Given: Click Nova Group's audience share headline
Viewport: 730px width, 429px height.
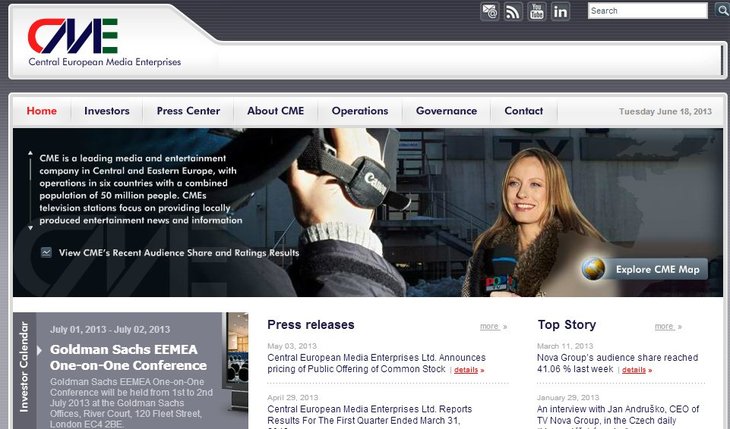Looking at the screenshot, I should (617, 363).
